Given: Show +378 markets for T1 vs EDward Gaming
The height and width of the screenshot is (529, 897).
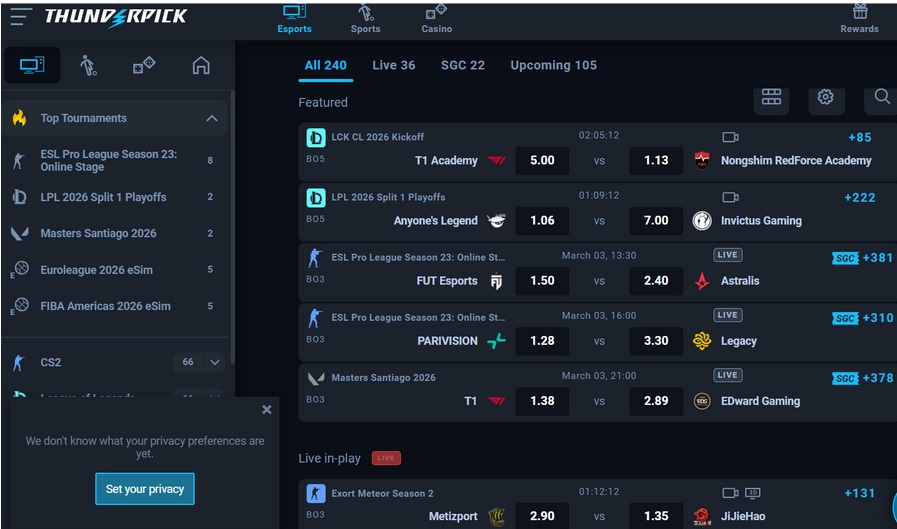Looking at the screenshot, I should click(878, 378).
